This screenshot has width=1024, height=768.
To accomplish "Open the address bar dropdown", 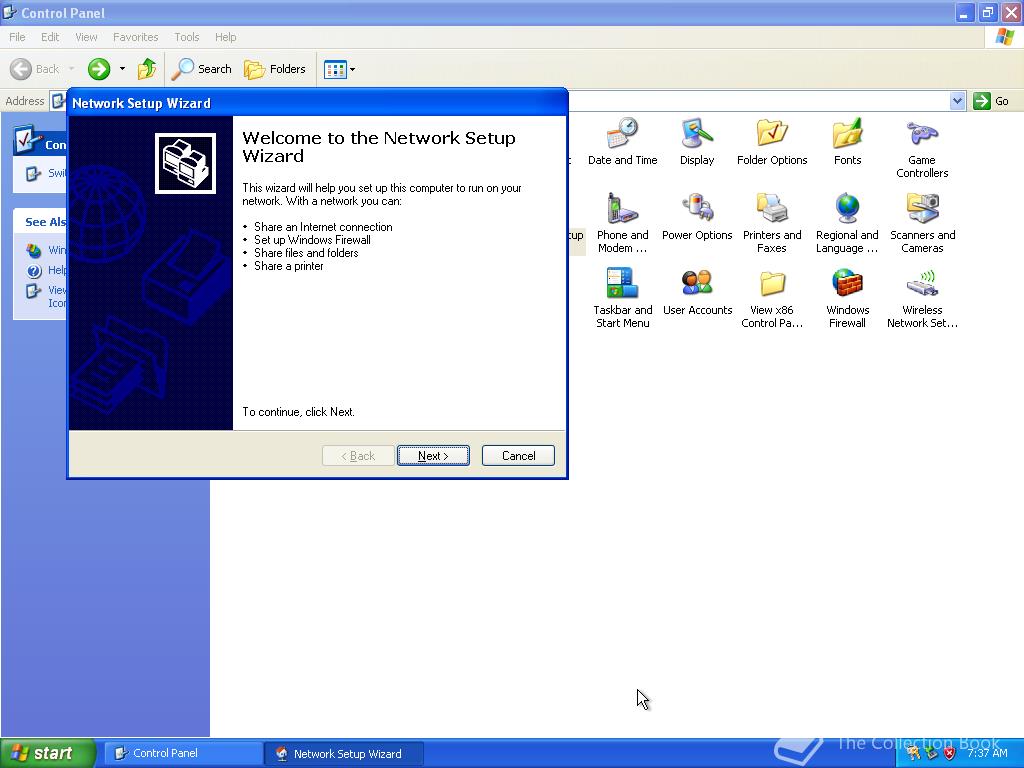I will tap(957, 100).
